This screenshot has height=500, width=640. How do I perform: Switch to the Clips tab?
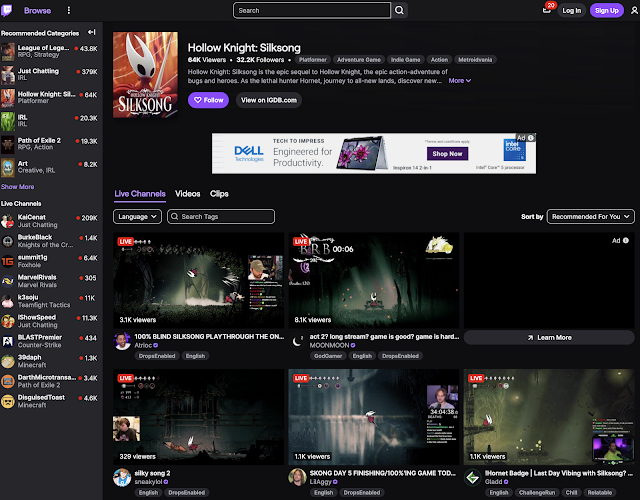click(x=219, y=193)
